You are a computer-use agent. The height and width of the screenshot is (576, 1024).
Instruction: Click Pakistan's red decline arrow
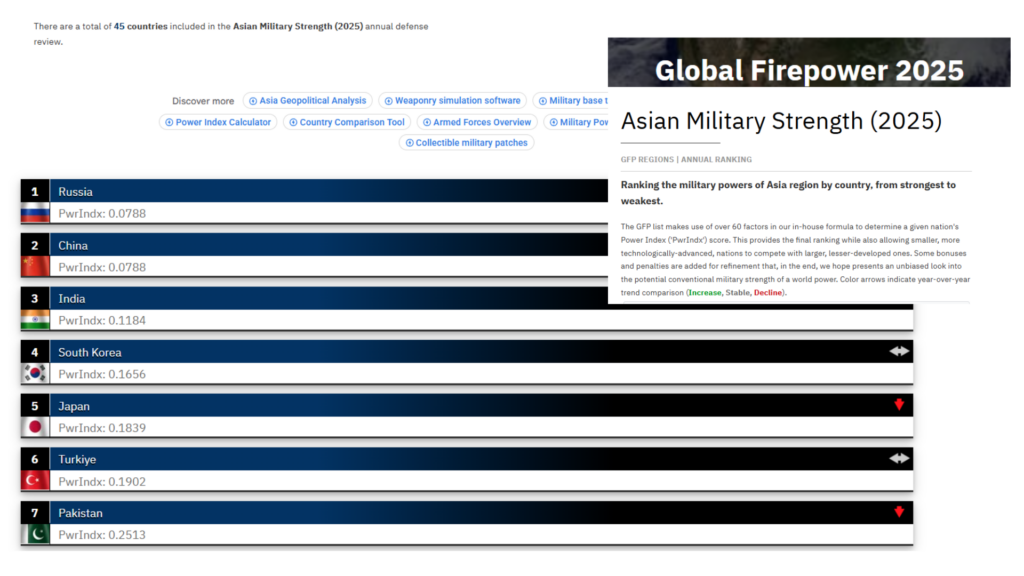(x=899, y=512)
